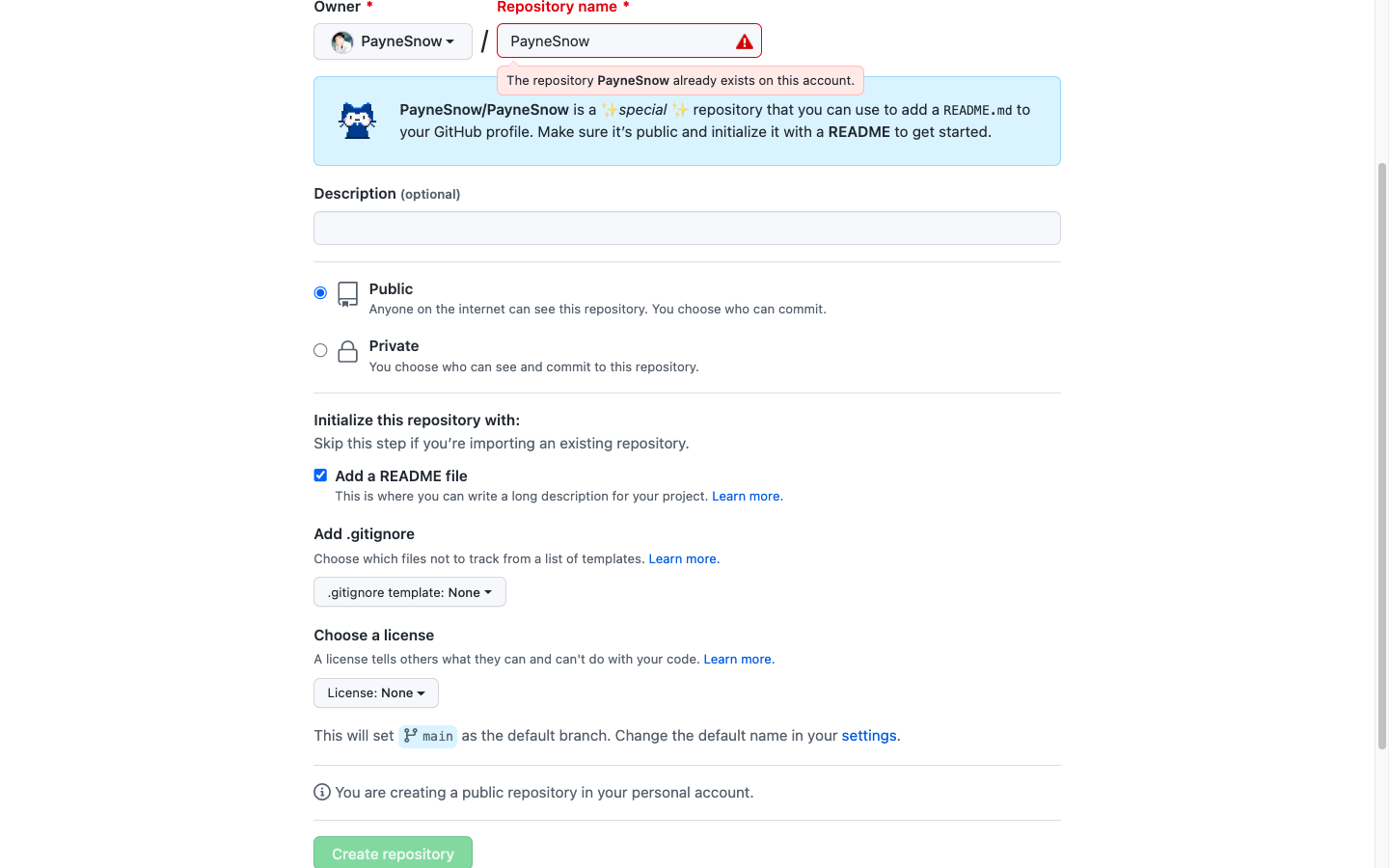Click the Description input field
1389x868 pixels.
pos(687,228)
